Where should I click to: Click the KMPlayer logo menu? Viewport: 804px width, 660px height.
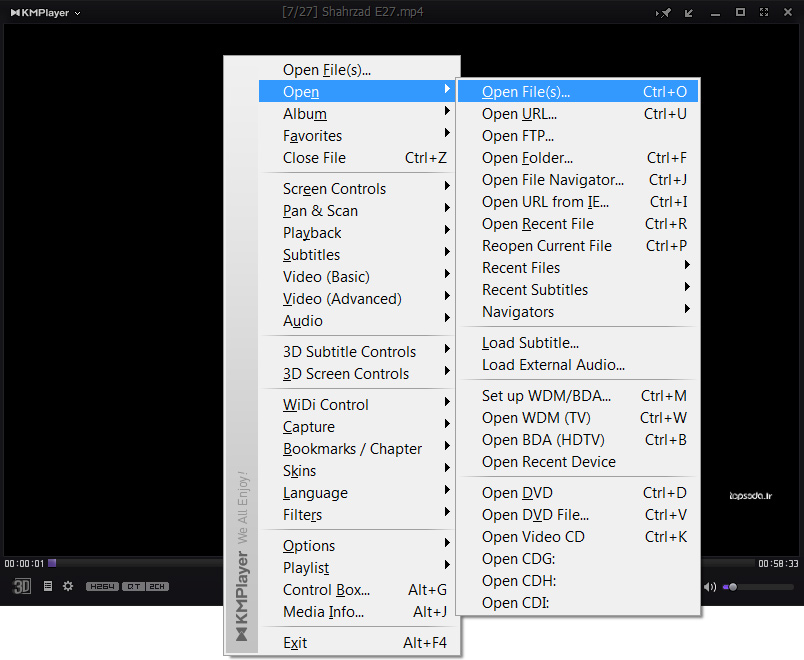tap(45, 13)
